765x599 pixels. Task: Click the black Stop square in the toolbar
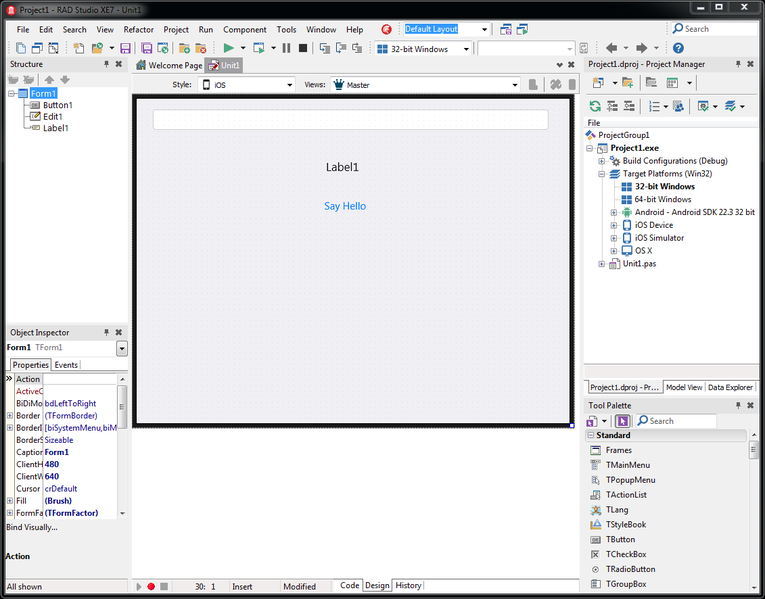point(303,48)
